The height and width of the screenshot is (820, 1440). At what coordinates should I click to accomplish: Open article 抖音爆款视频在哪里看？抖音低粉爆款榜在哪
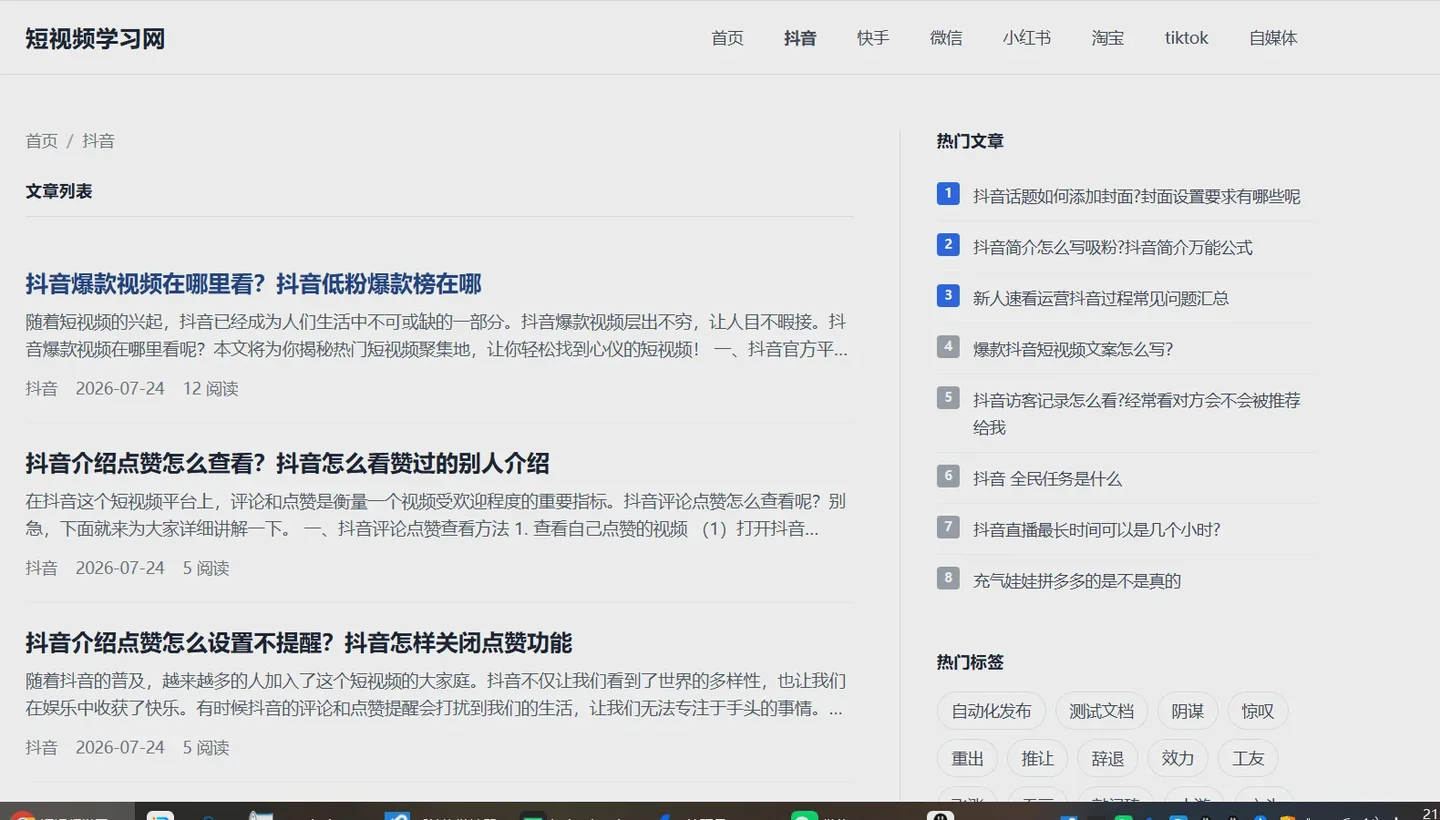254,284
